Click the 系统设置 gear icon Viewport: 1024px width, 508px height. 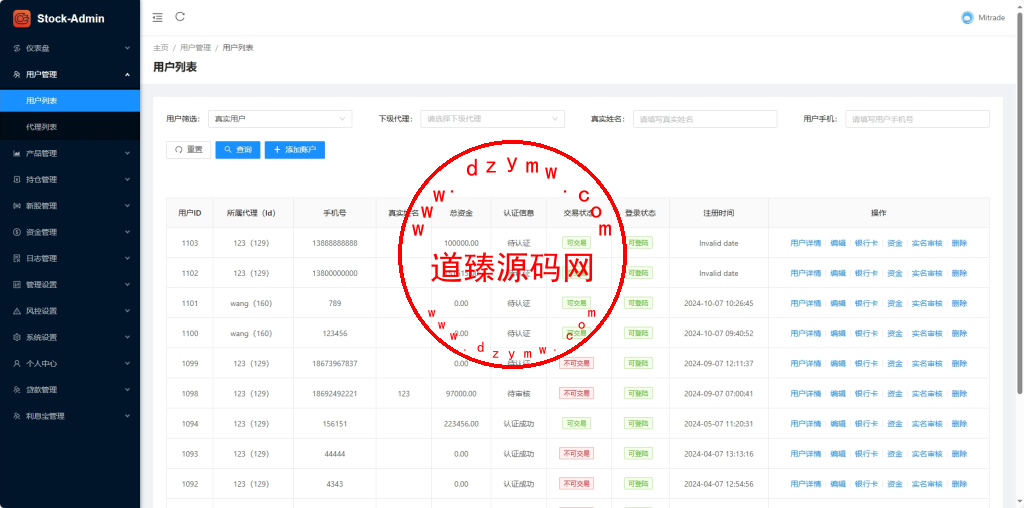pyautogui.click(x=17, y=338)
